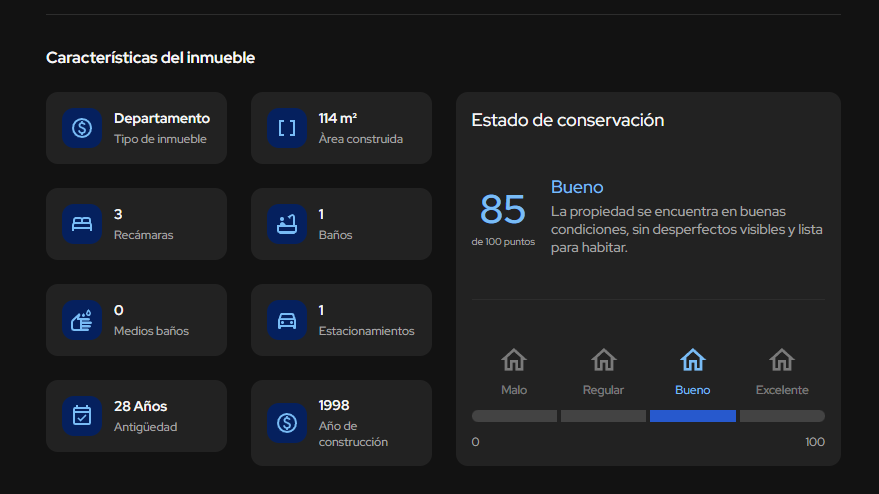Click the Área construida label
Image resolution: width=879 pixels, height=494 pixels.
(x=361, y=139)
